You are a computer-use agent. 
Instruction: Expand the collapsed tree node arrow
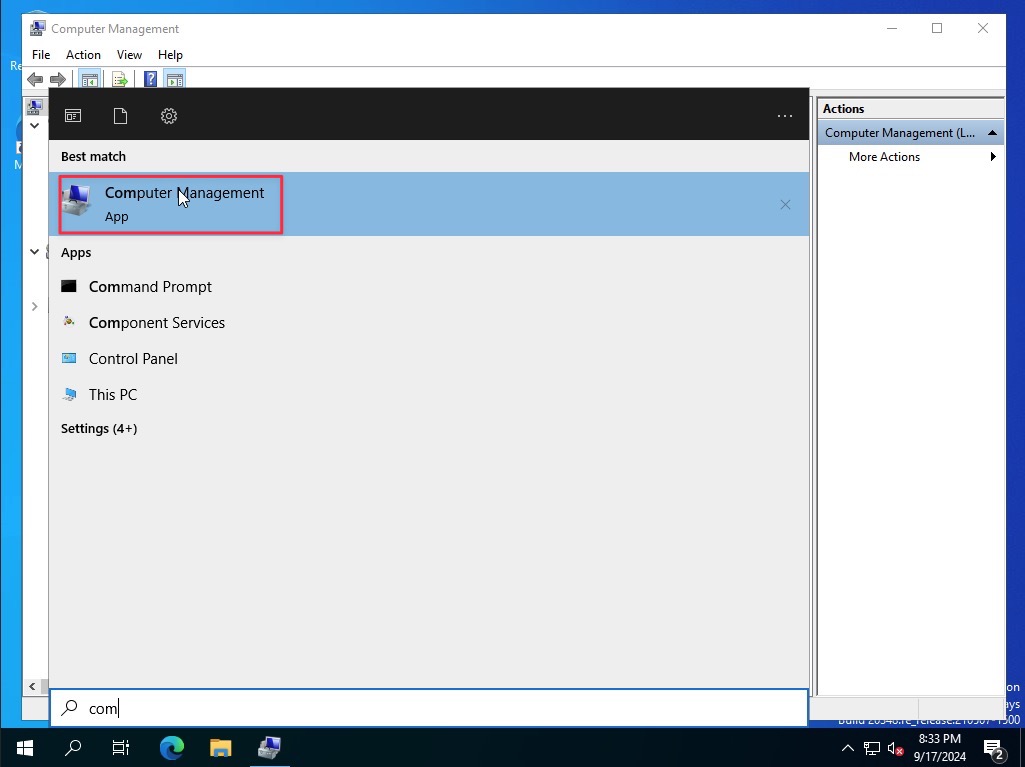coord(34,307)
